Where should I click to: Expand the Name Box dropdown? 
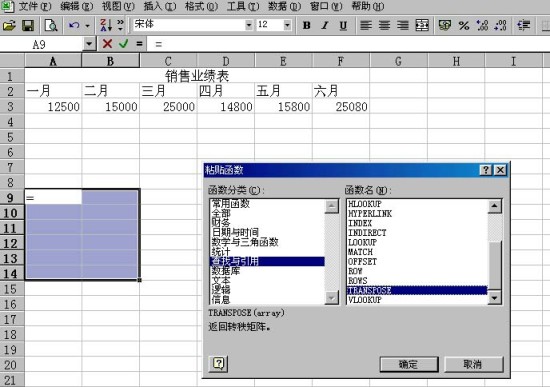pos(89,44)
